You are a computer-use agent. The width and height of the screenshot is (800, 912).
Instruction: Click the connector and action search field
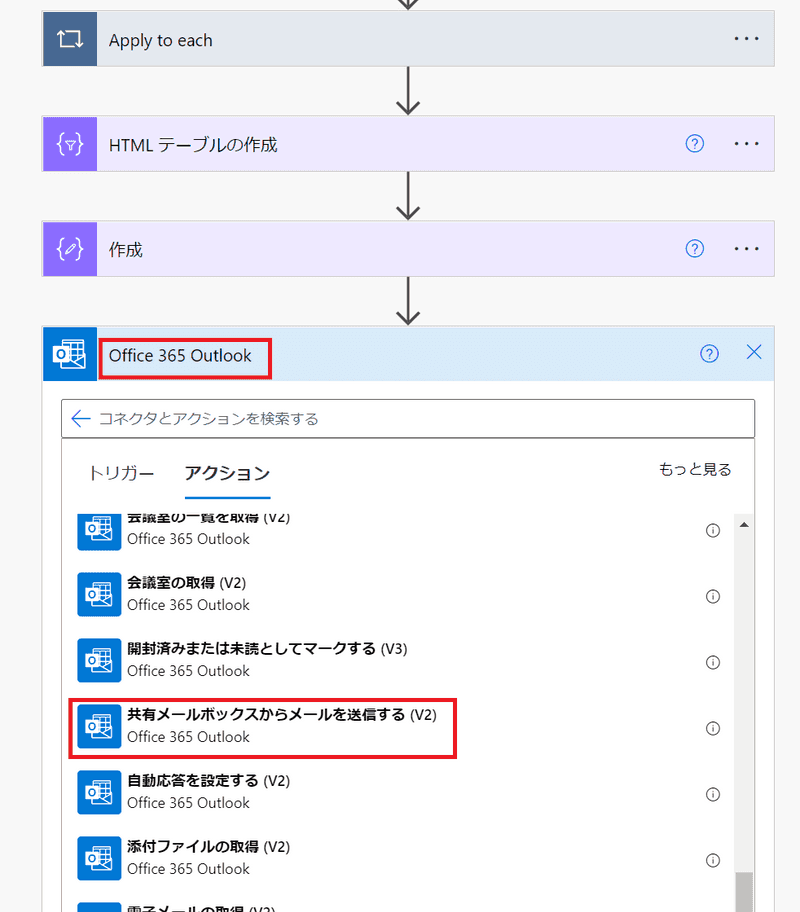[420, 419]
